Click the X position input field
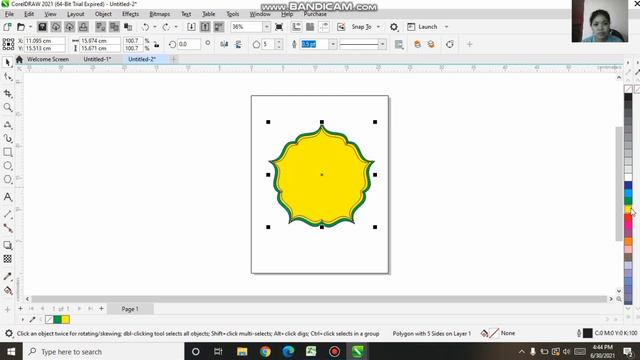Image resolution: width=640 pixels, height=360 pixels. 44,40
